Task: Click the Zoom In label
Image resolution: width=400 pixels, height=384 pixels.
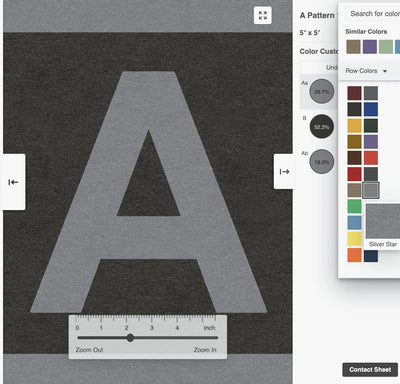Action: click(205, 350)
